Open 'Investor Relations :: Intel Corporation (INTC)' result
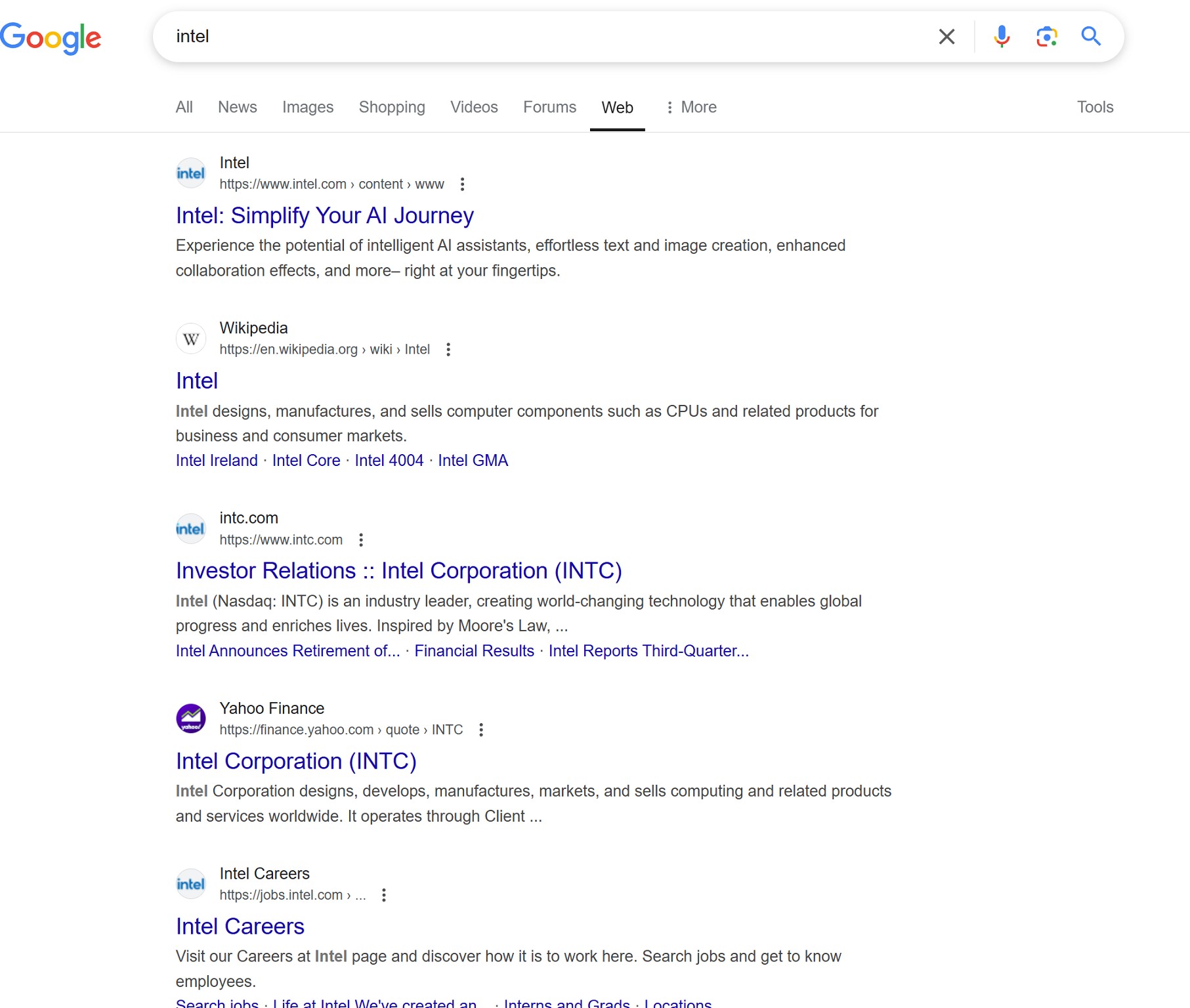Screen dimensions: 1190x1008 tap(399, 571)
